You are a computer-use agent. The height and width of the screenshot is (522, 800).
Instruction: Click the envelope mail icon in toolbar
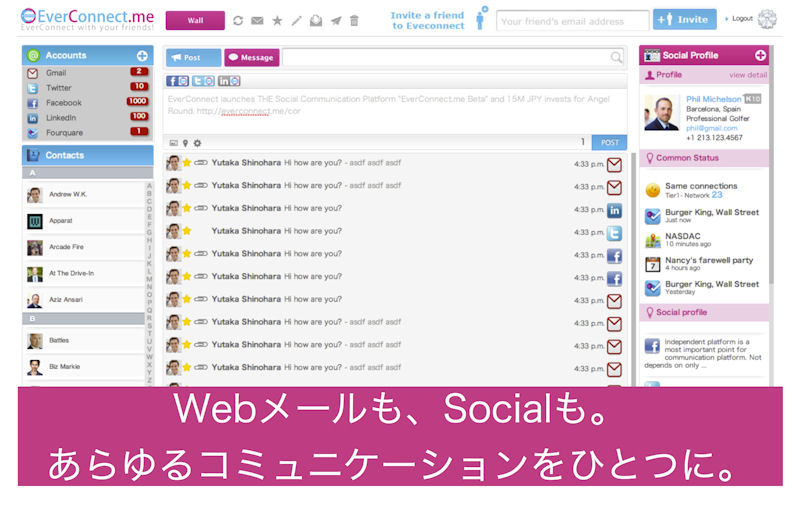point(258,20)
